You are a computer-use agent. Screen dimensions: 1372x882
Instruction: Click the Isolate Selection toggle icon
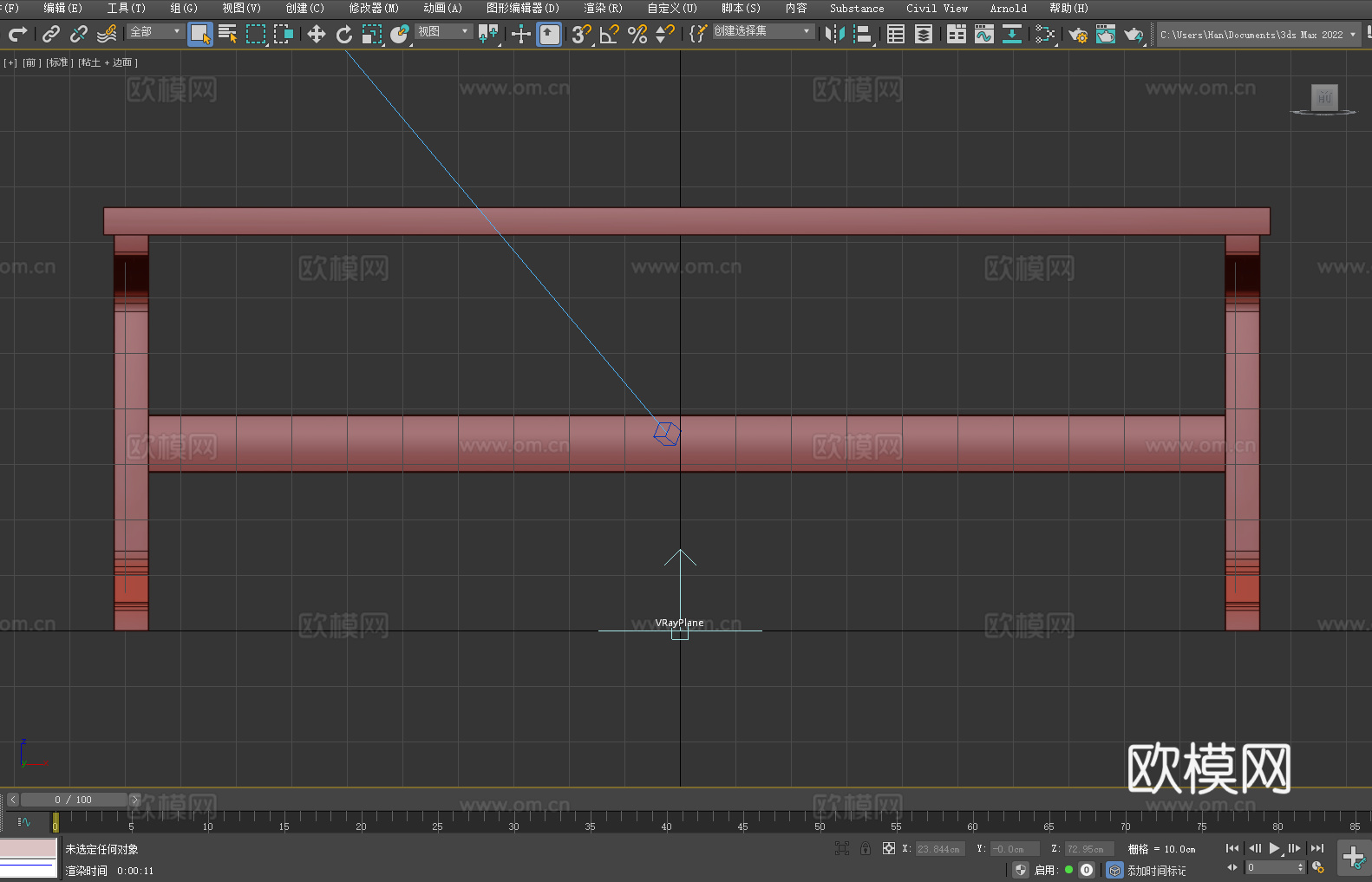(842, 848)
